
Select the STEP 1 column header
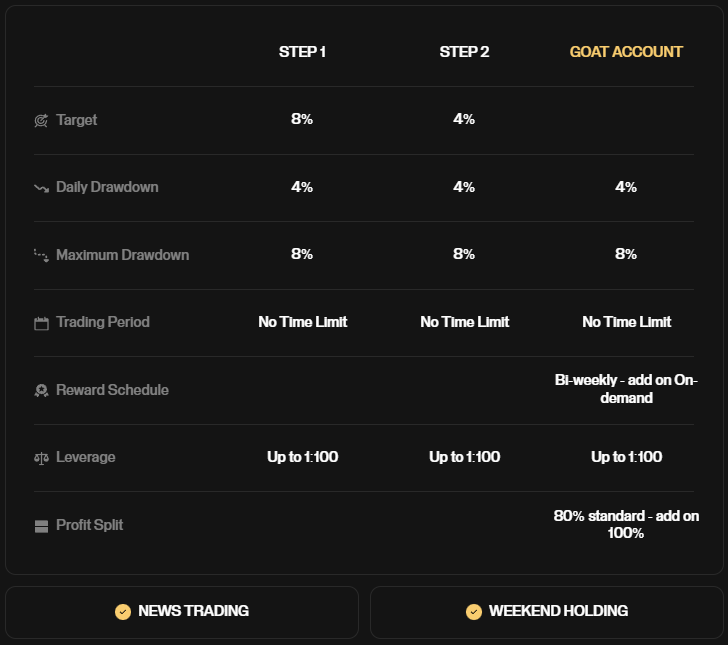tap(302, 52)
